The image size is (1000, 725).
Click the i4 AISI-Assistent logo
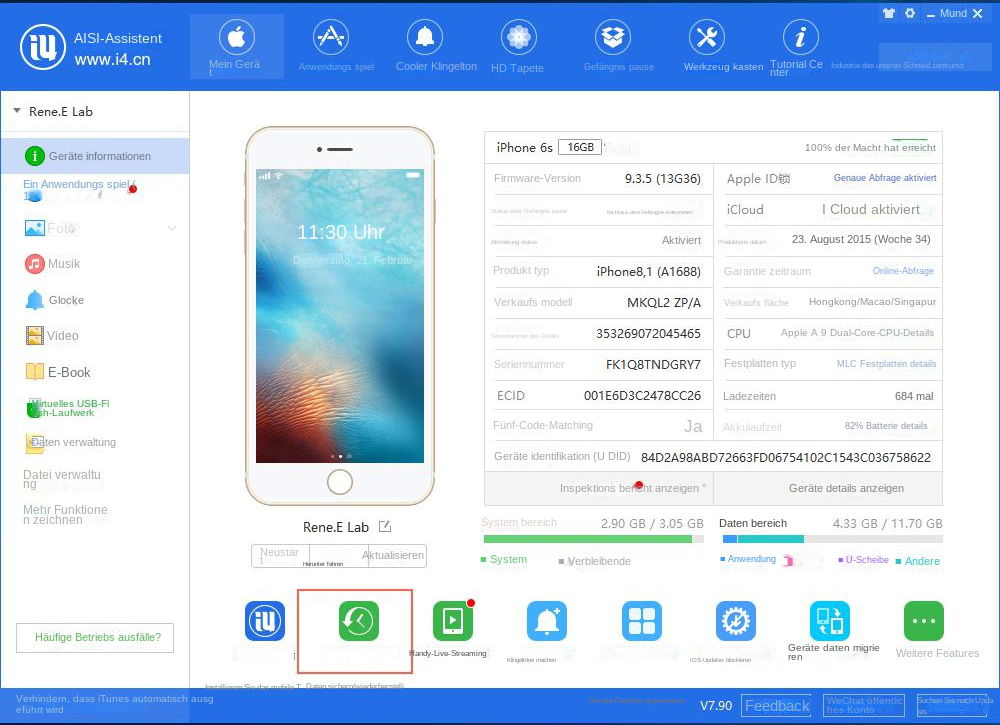(43, 47)
